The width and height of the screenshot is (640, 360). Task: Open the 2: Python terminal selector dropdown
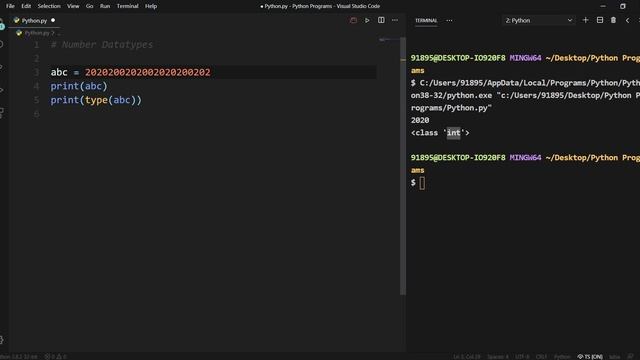538,20
